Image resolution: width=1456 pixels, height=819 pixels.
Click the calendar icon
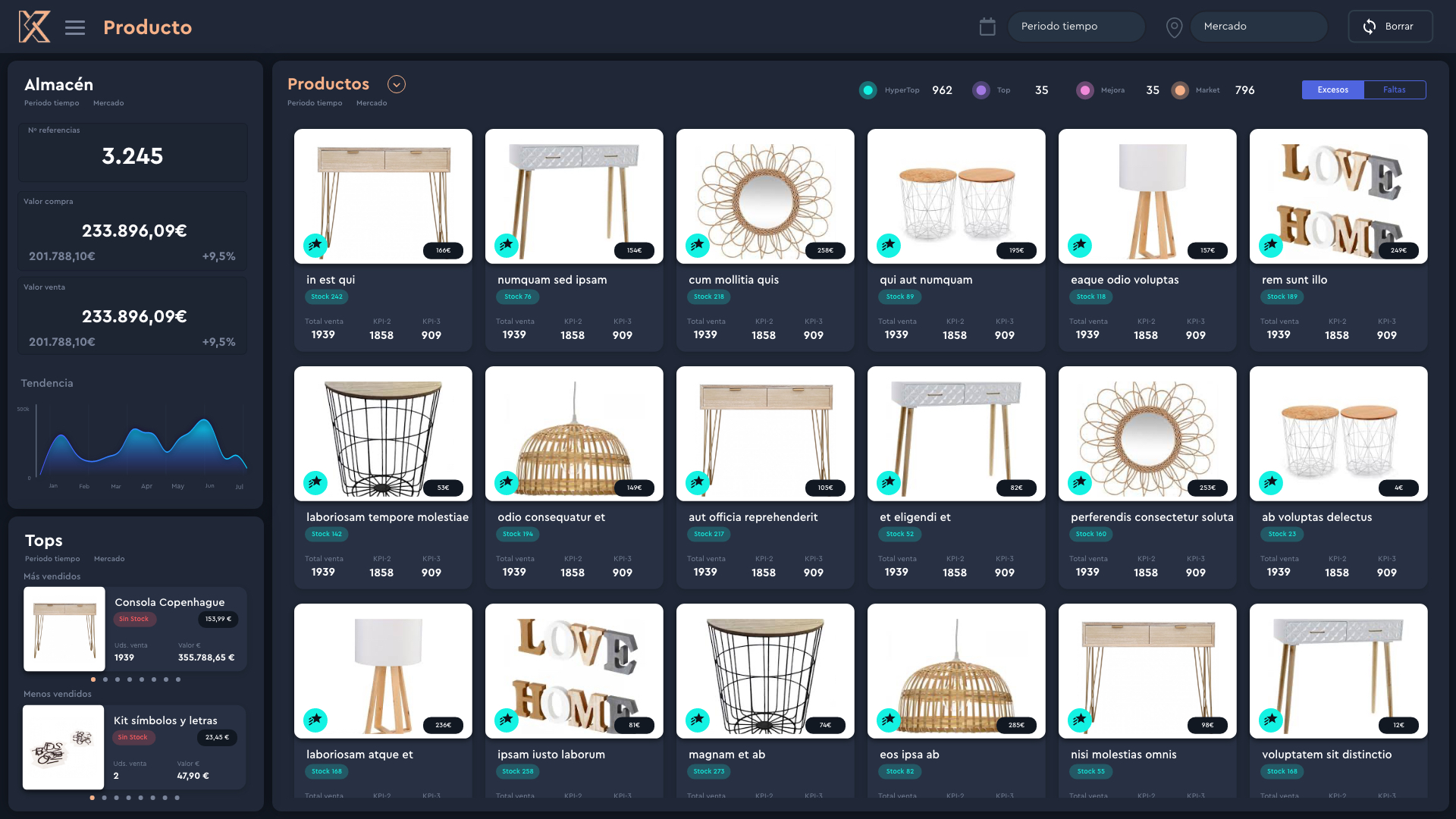pyautogui.click(x=987, y=27)
